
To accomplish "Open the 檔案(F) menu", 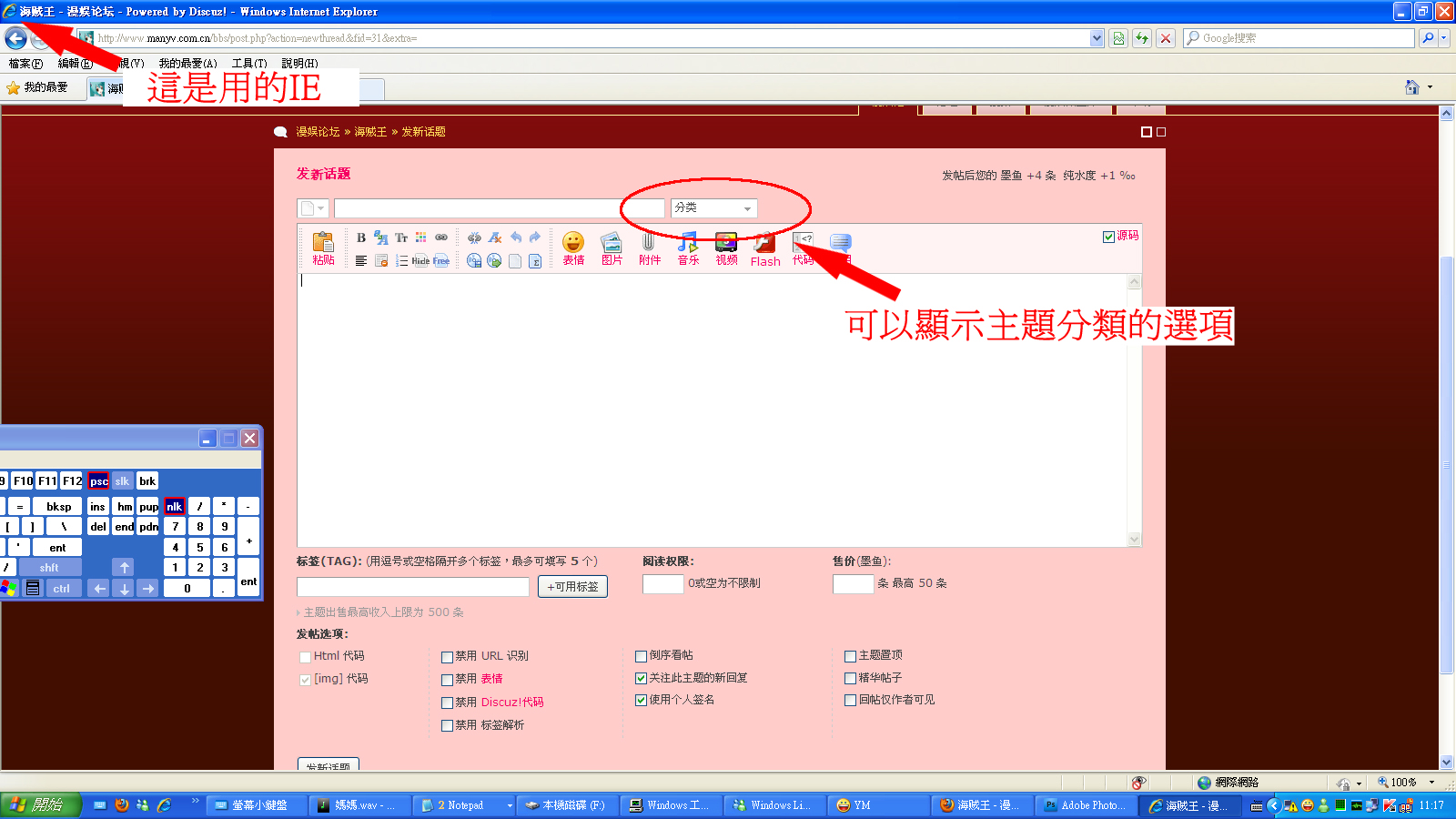I will 25,64.
